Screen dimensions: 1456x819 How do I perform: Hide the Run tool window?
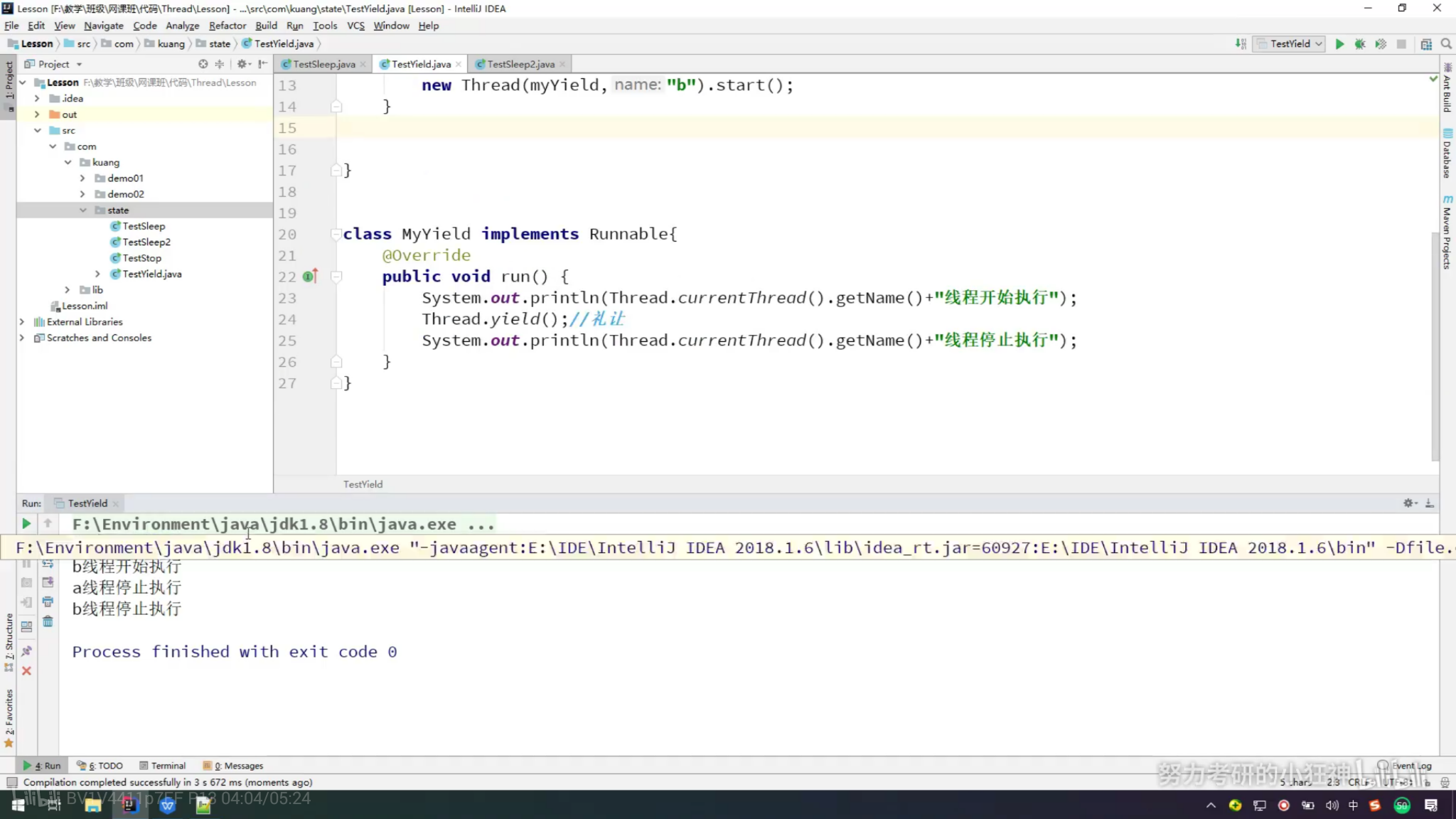1430,503
